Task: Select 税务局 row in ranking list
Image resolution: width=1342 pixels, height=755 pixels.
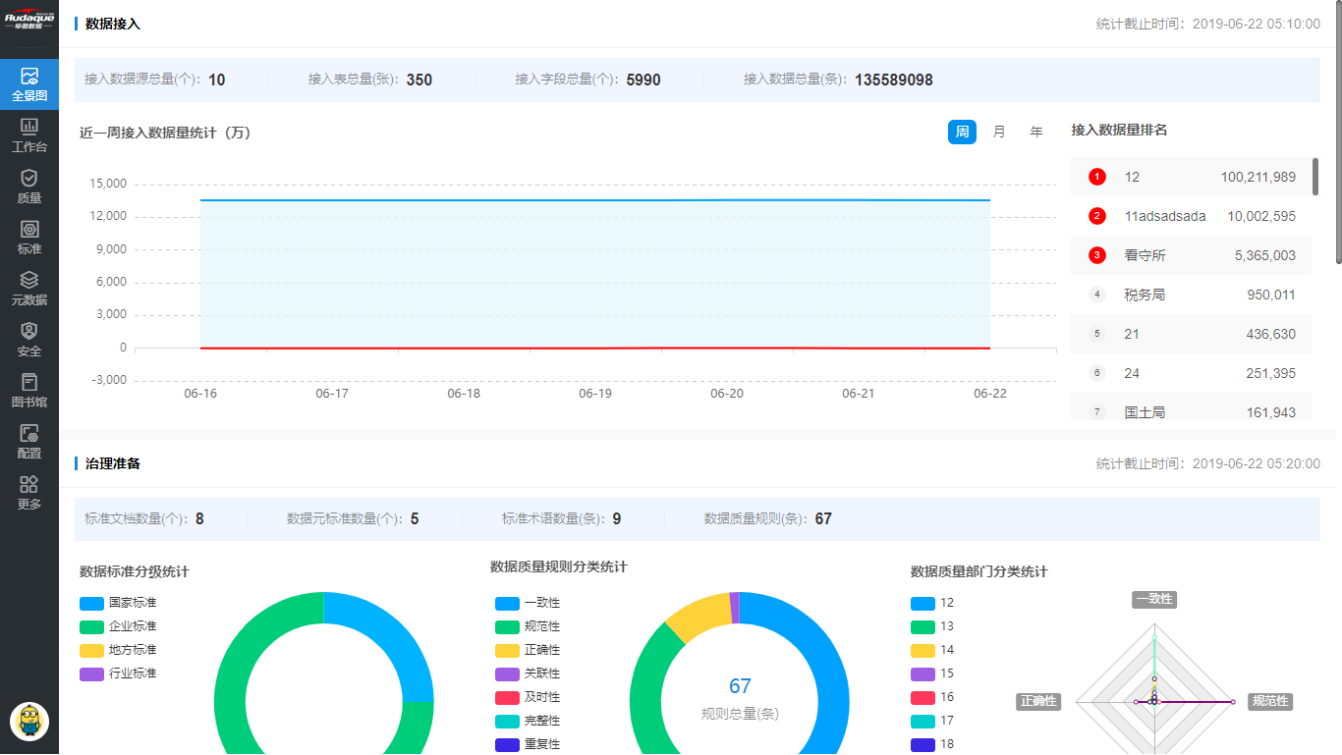Action: (x=1191, y=295)
